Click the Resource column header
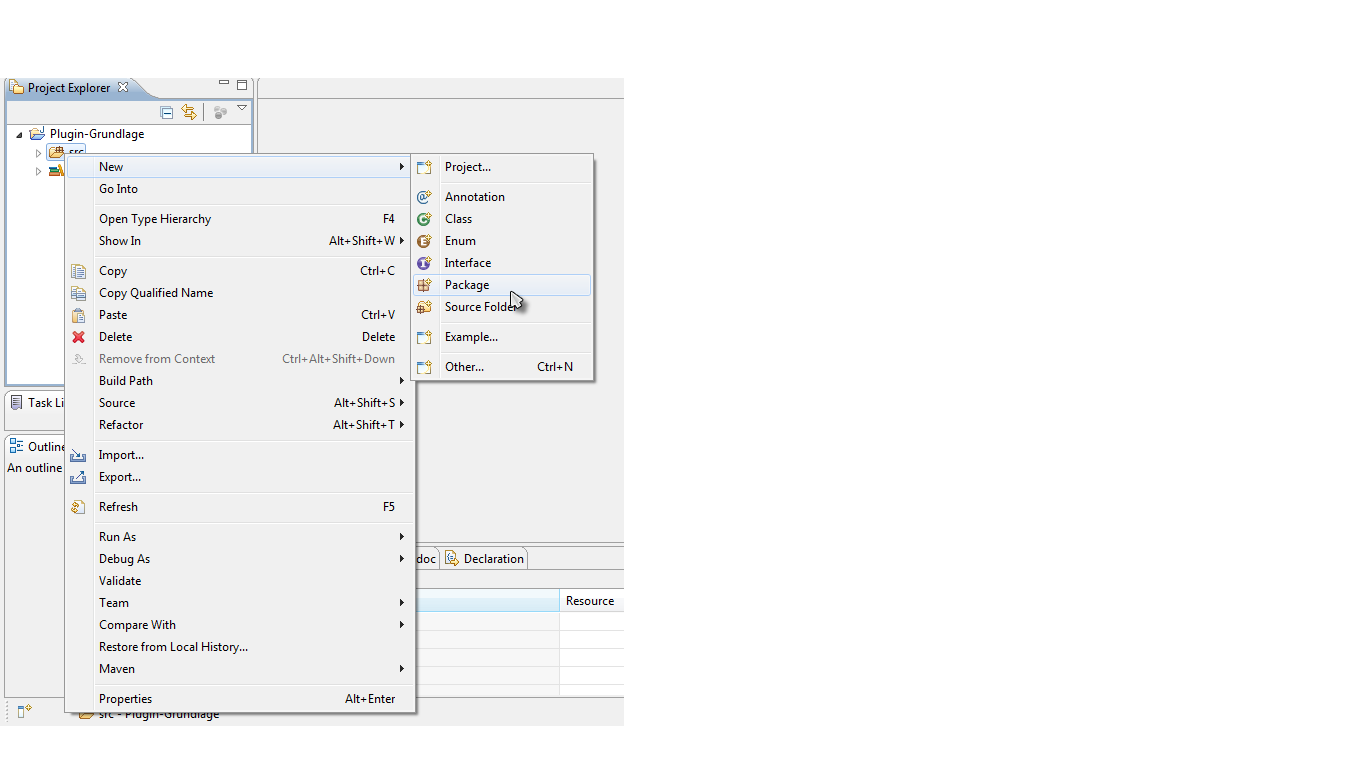Image resolution: width=1366 pixels, height=768 pixels. tap(590, 601)
